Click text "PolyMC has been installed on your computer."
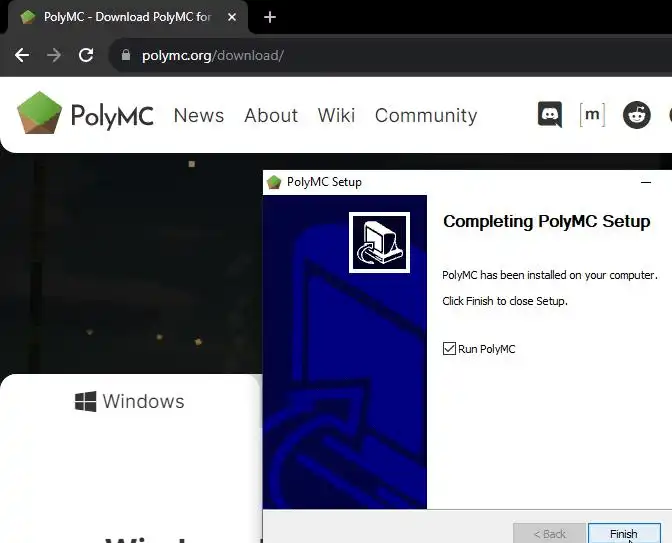Image resolution: width=672 pixels, height=543 pixels. (549, 275)
